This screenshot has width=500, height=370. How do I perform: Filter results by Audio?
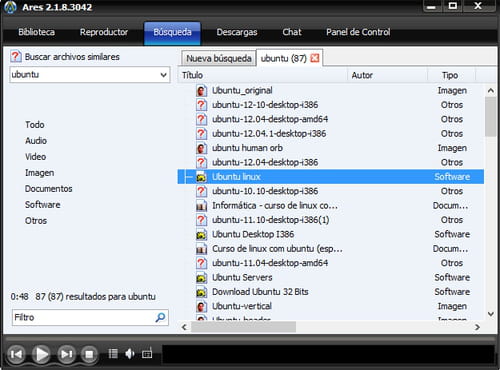pos(36,141)
